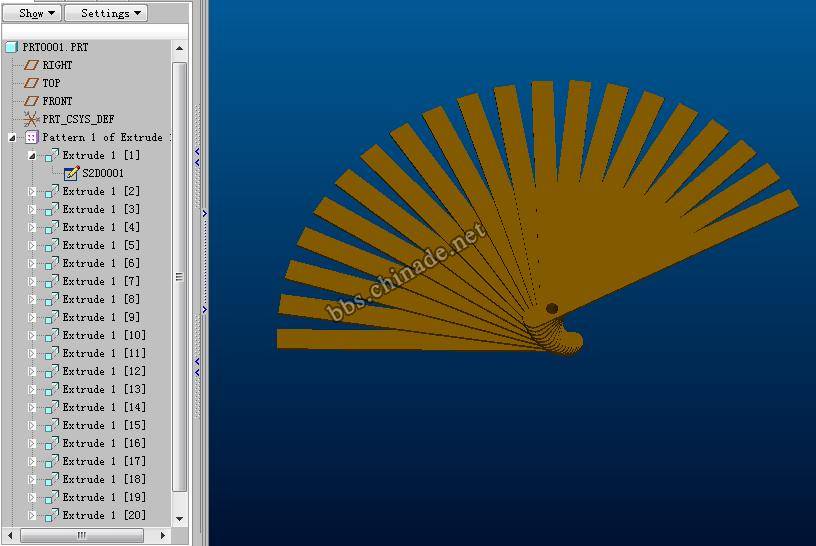The height and width of the screenshot is (546, 816).
Task: Open the Show dropdown menu
Action: point(36,13)
